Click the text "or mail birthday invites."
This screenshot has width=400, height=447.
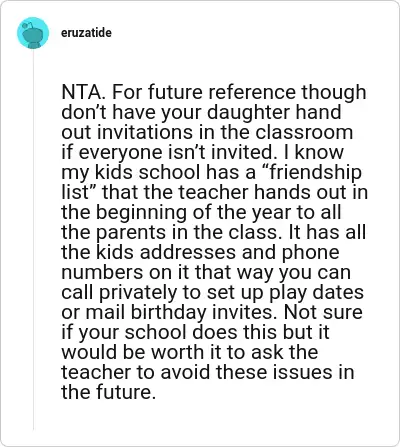[170, 312]
